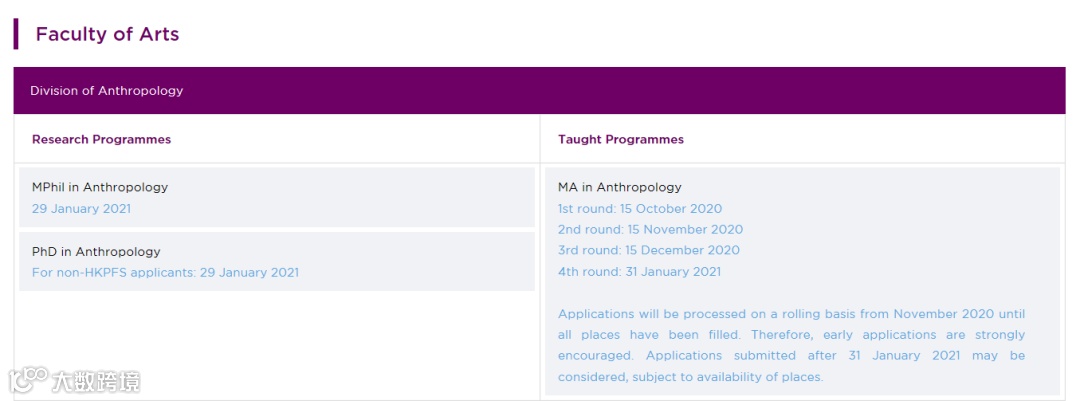Screen dimensions: 1080x401
Task: Click the MPhil deadline 29 January 2021
Action: pyautogui.click(x=81, y=209)
